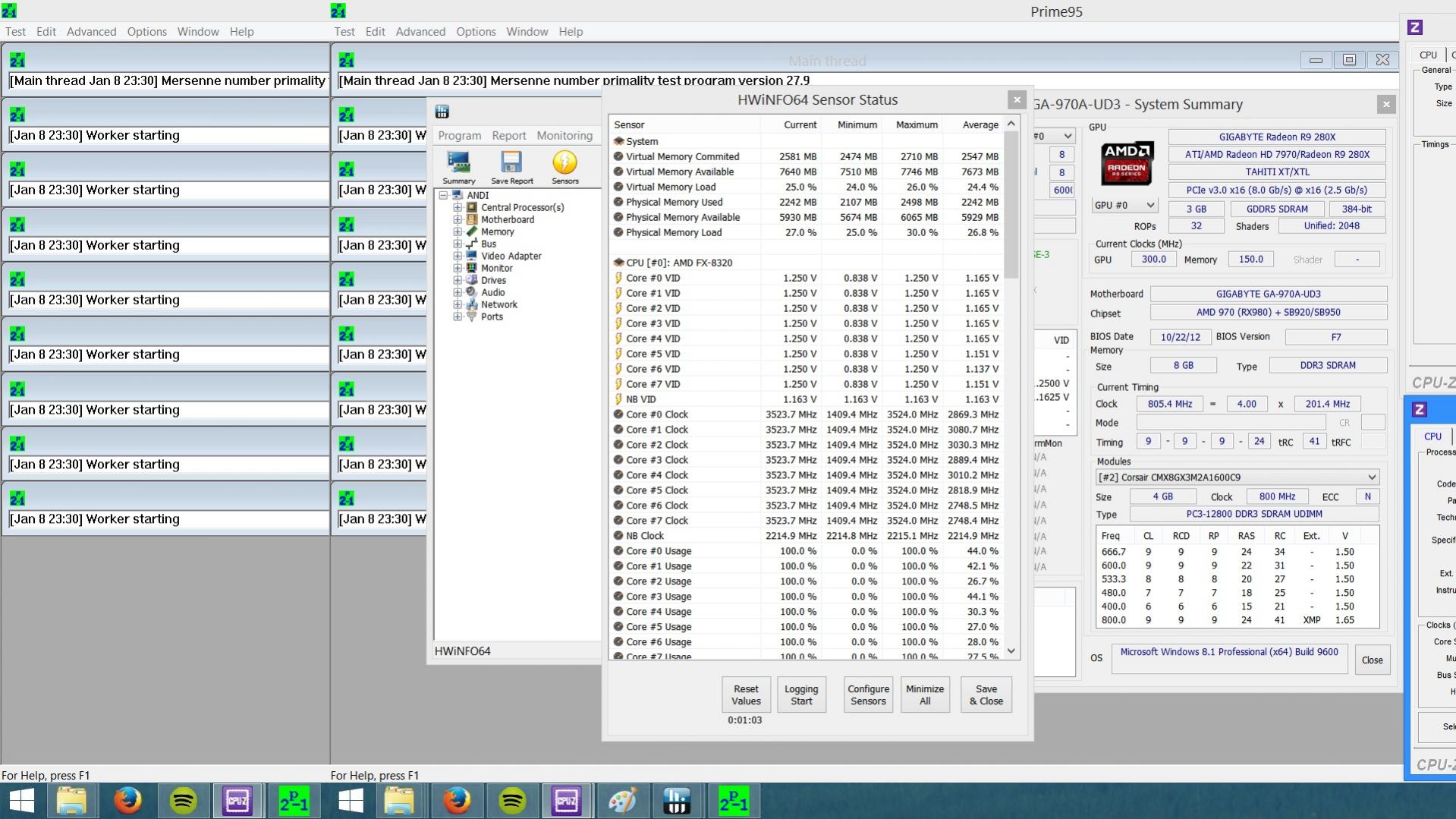Viewport: 1456px width, 819px height.
Task: Click the Bus icon in the device tree
Action: [472, 244]
